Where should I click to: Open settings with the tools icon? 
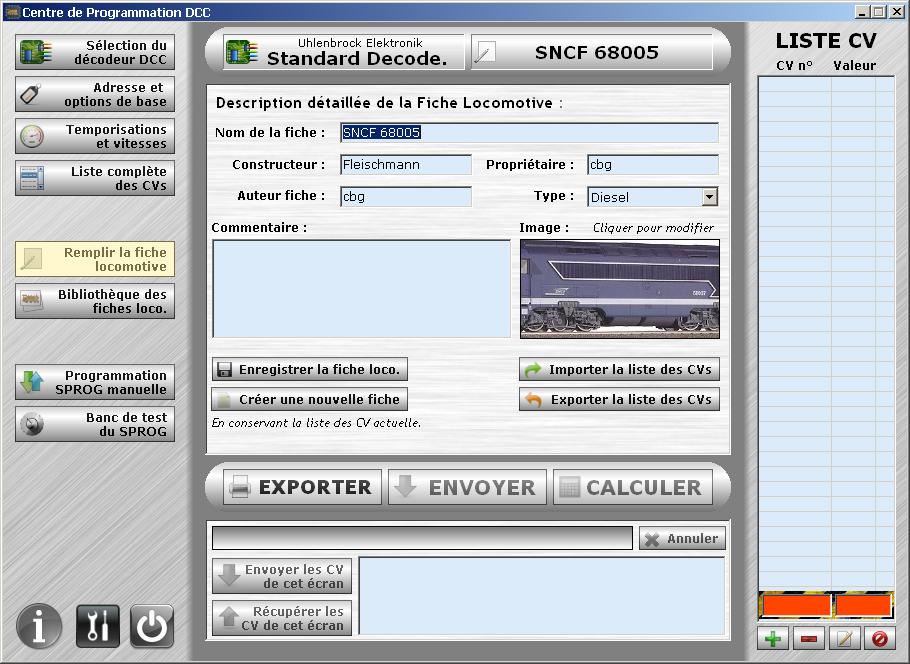click(98, 626)
